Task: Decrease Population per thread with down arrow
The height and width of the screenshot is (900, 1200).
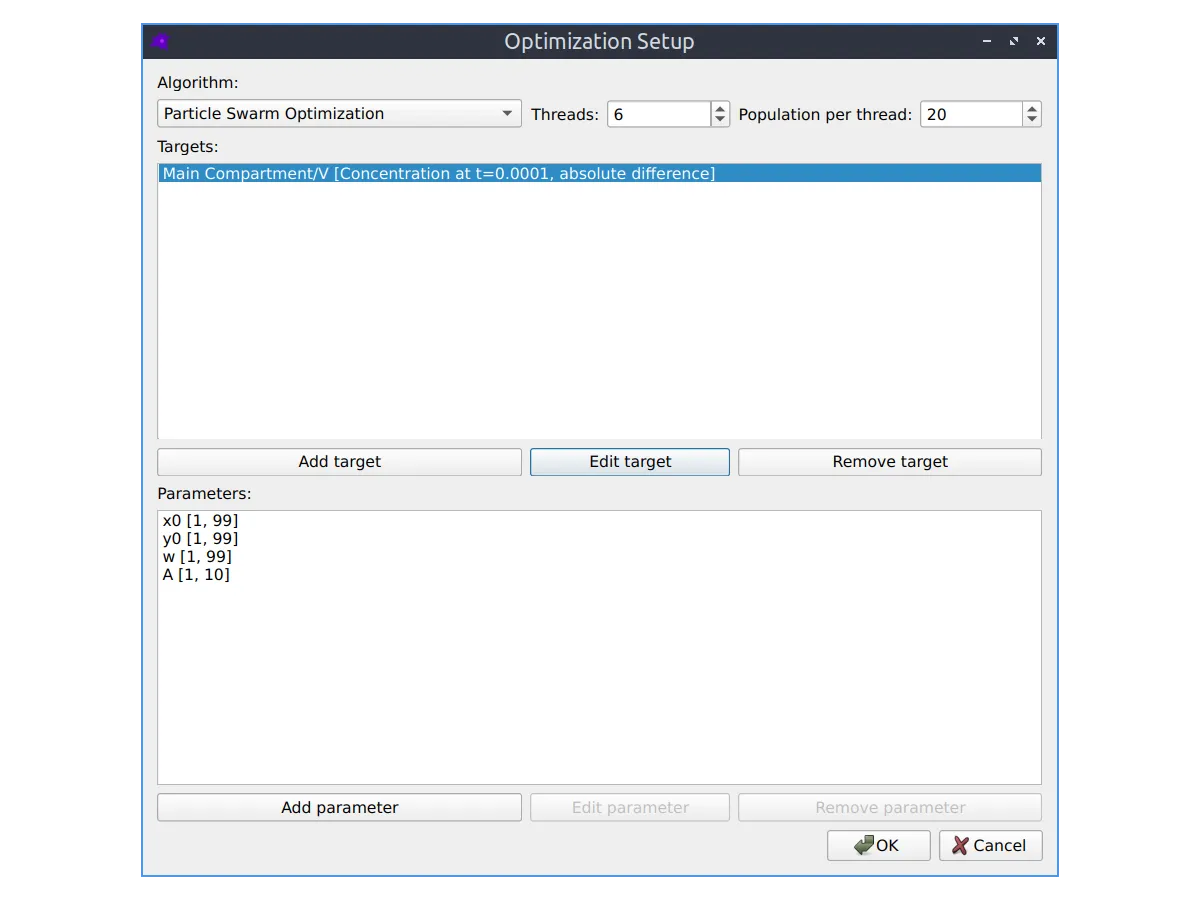Action: click(x=1032, y=121)
